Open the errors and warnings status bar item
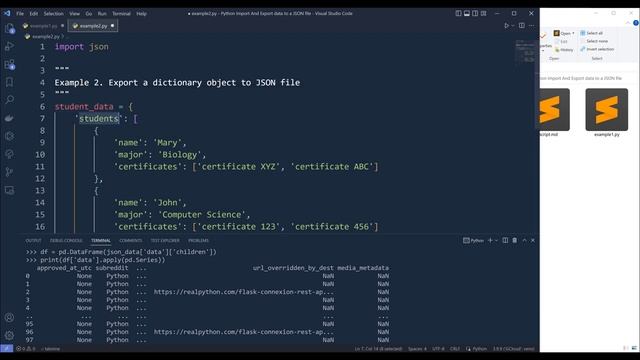 coord(25,349)
